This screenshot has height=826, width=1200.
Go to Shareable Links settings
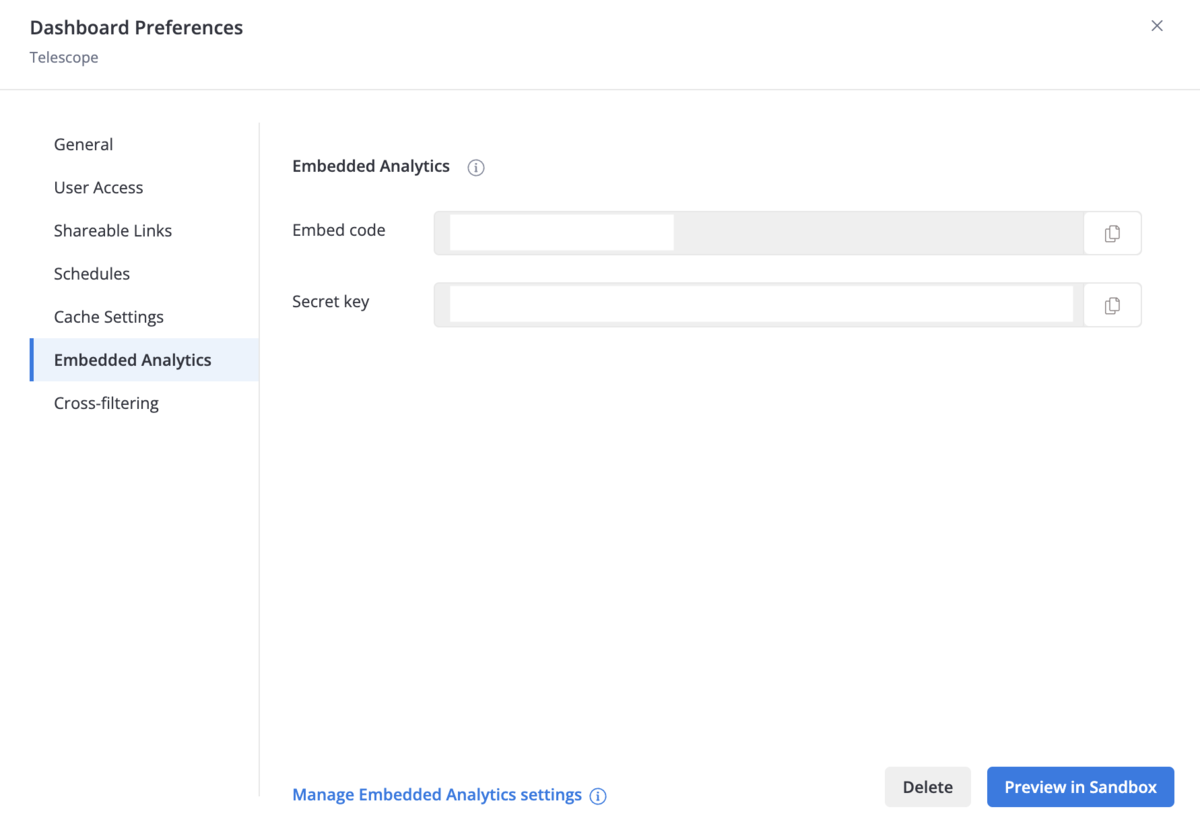[113, 230]
